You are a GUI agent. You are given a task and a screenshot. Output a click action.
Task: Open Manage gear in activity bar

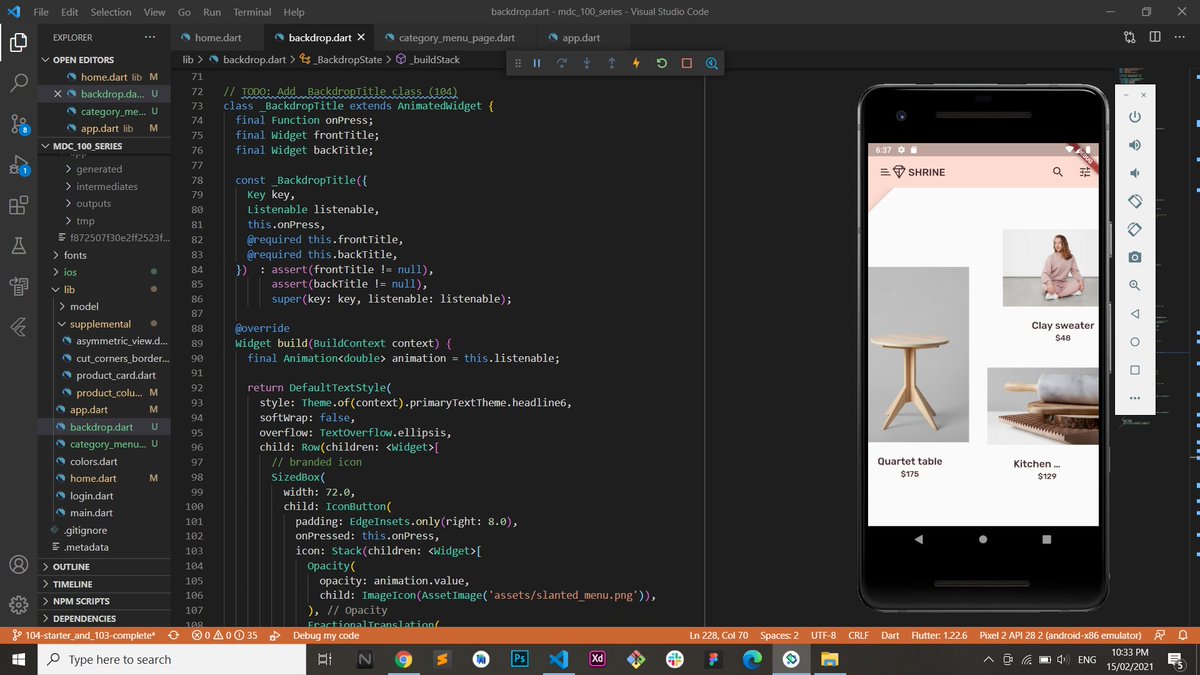tap(18, 605)
